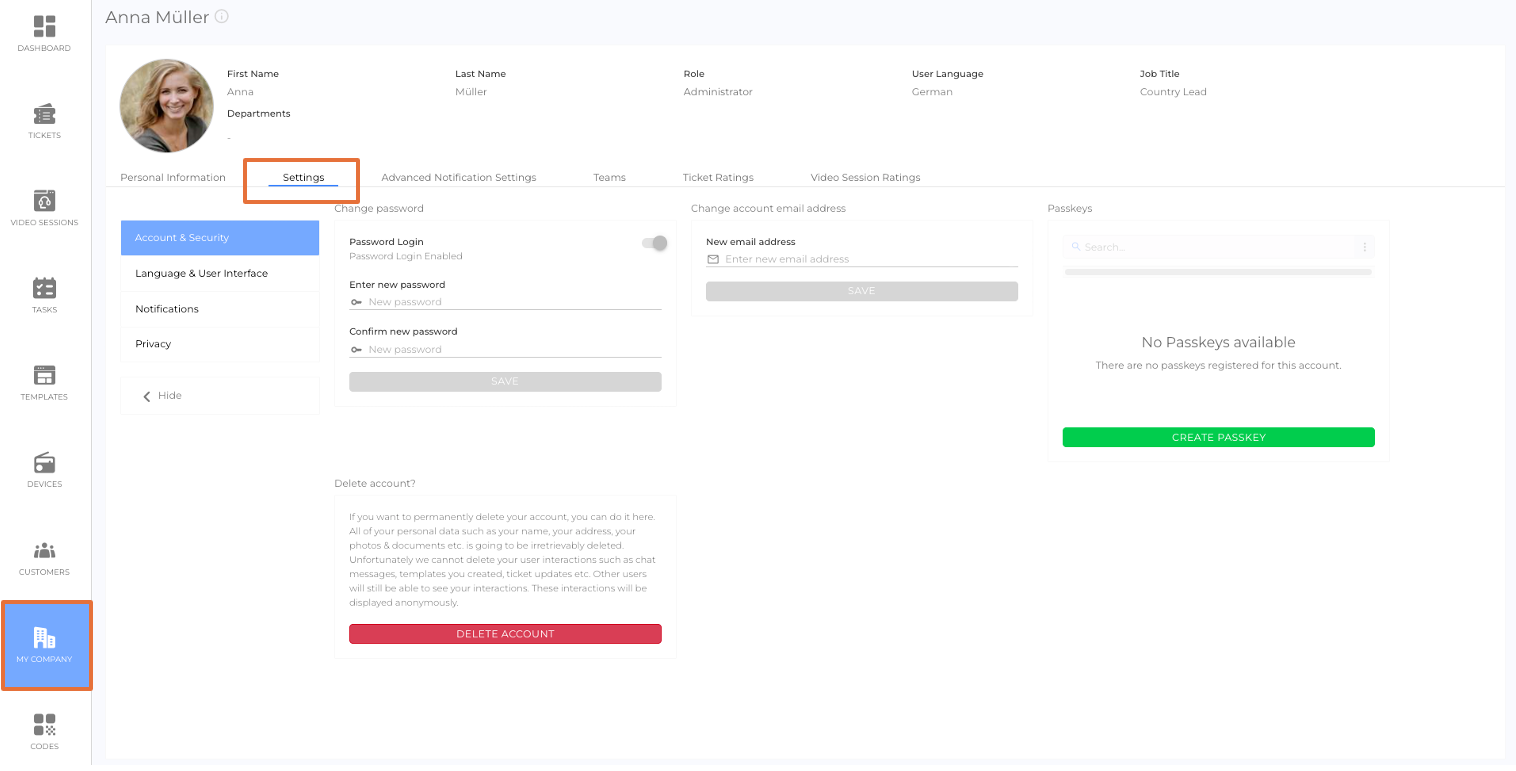Select Language & User Interface settings
This screenshot has height=771, width=1516.
click(x=201, y=274)
